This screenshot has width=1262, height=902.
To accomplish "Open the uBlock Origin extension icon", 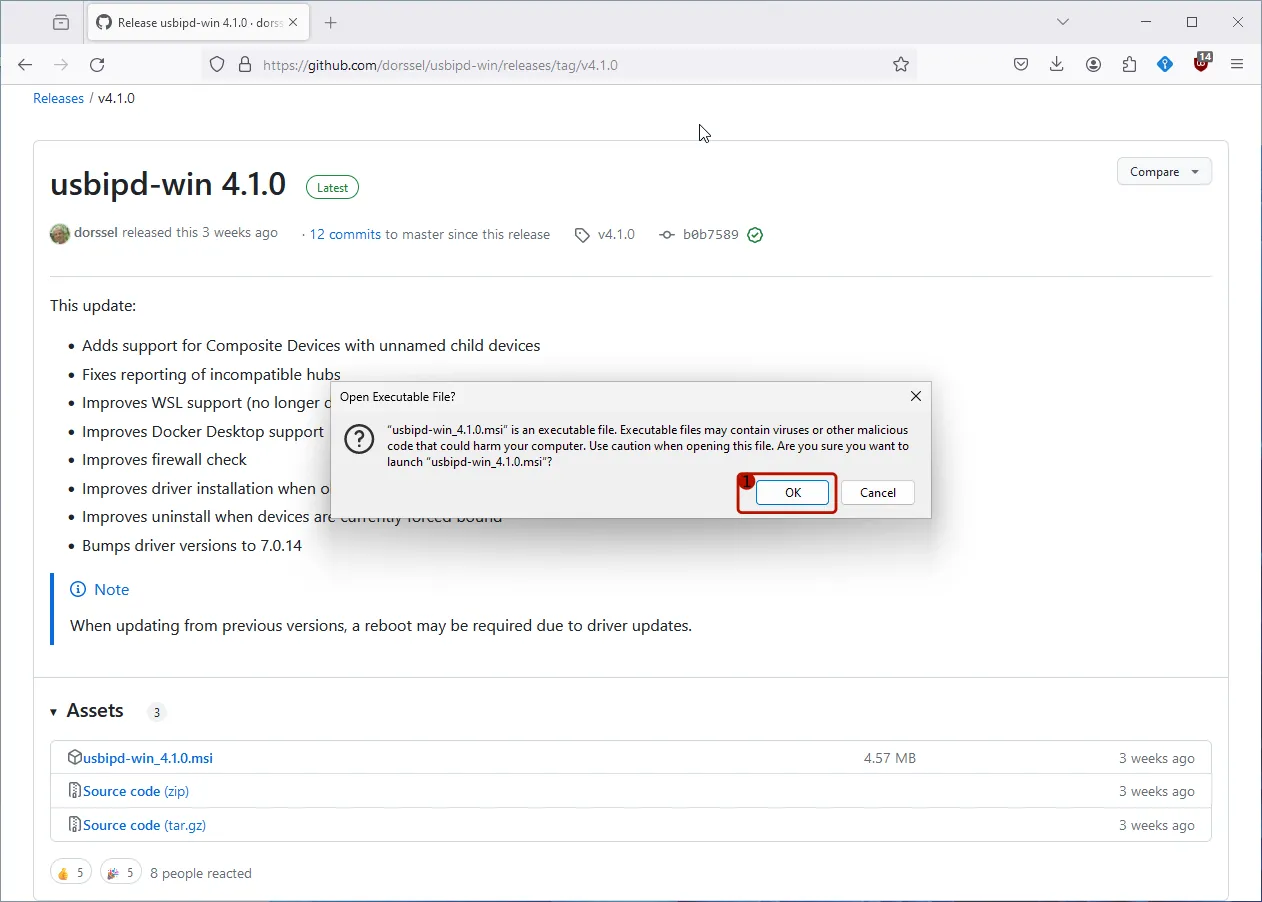I will coord(1201,62).
